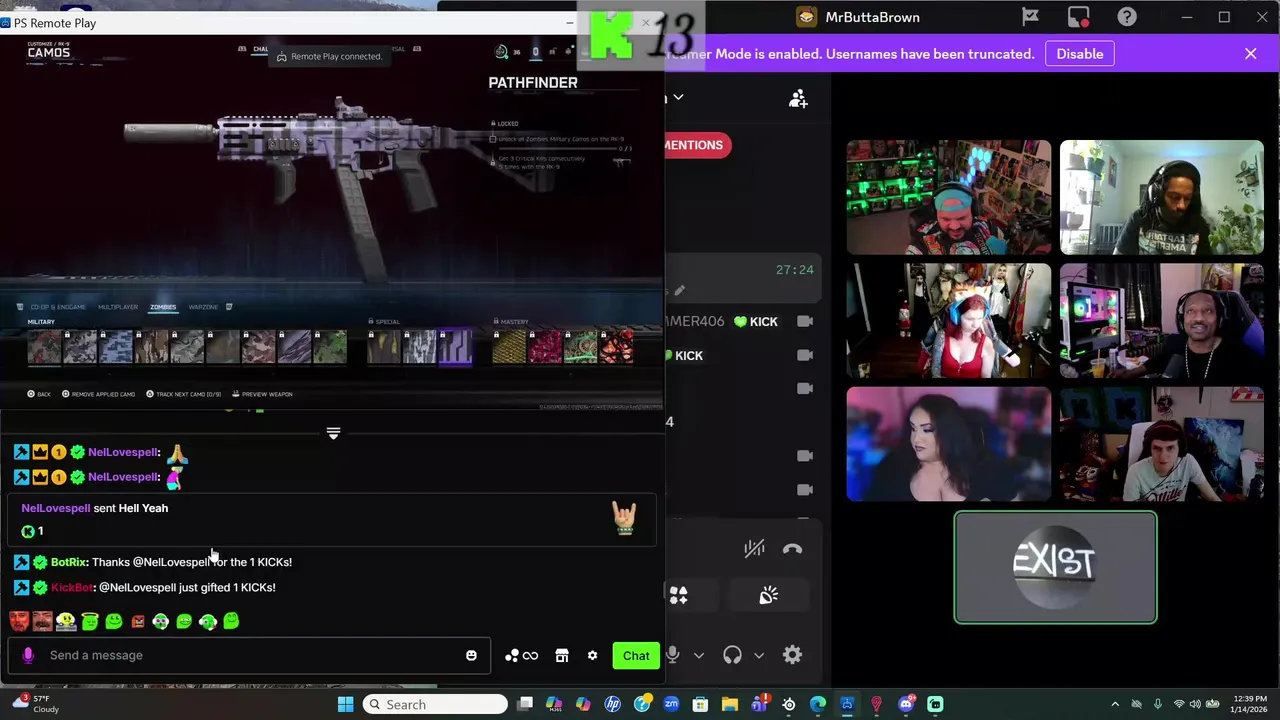The width and height of the screenshot is (1280, 720).
Task: Select the video tile of the red-haired streamer
Action: click(x=949, y=321)
